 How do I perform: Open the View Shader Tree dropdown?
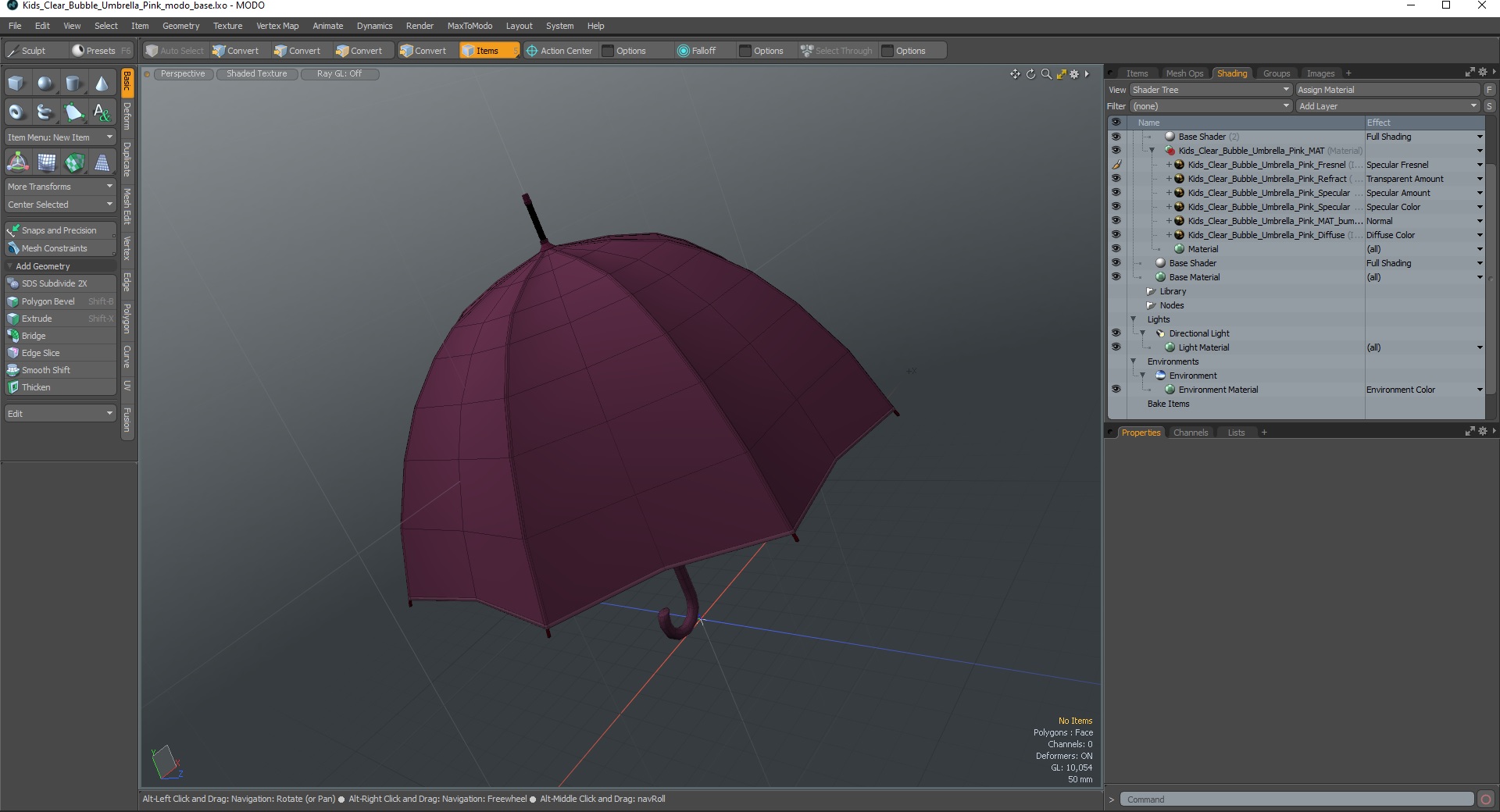[1211, 90]
